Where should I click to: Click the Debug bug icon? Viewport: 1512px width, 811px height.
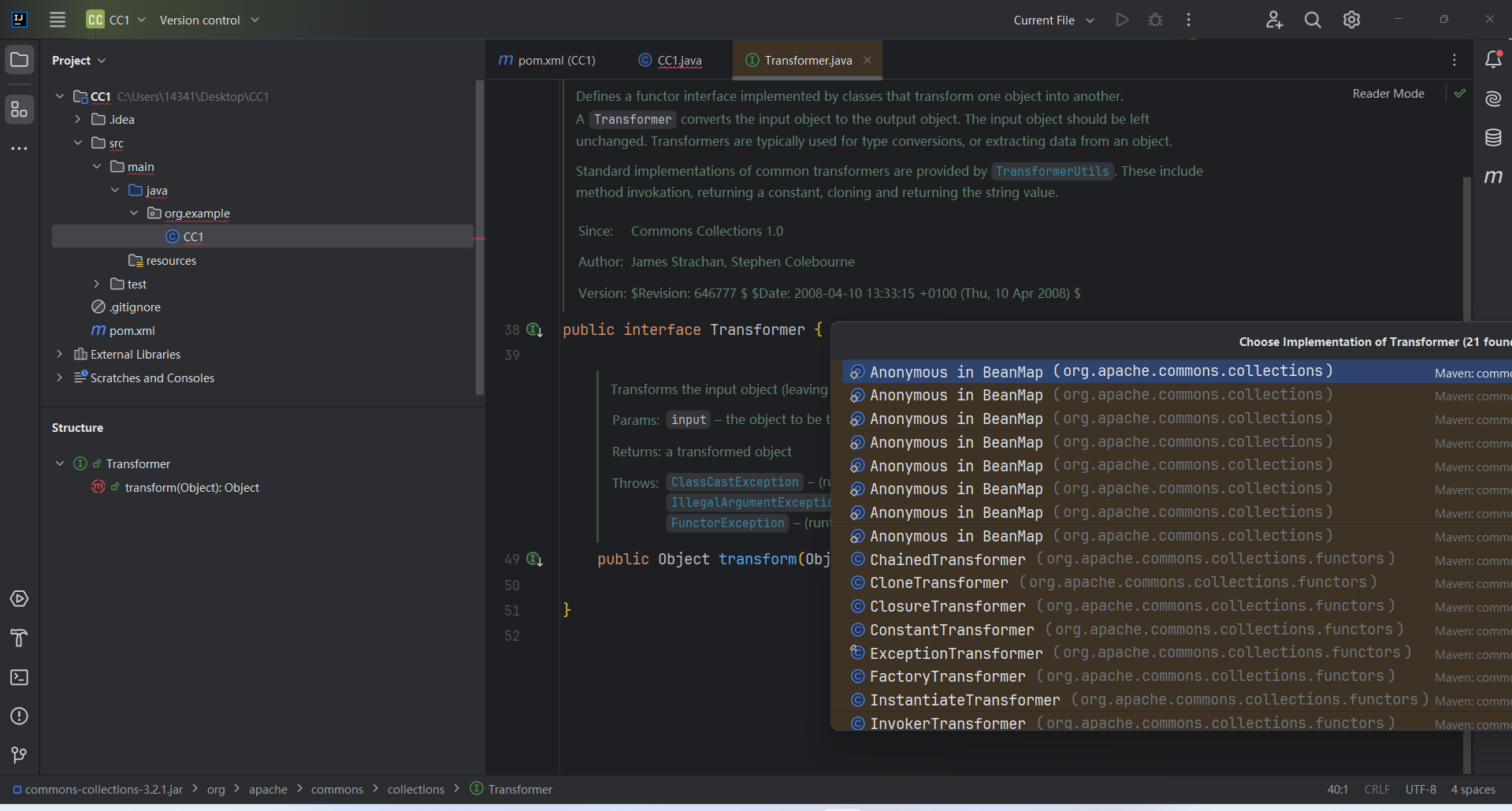point(1155,20)
